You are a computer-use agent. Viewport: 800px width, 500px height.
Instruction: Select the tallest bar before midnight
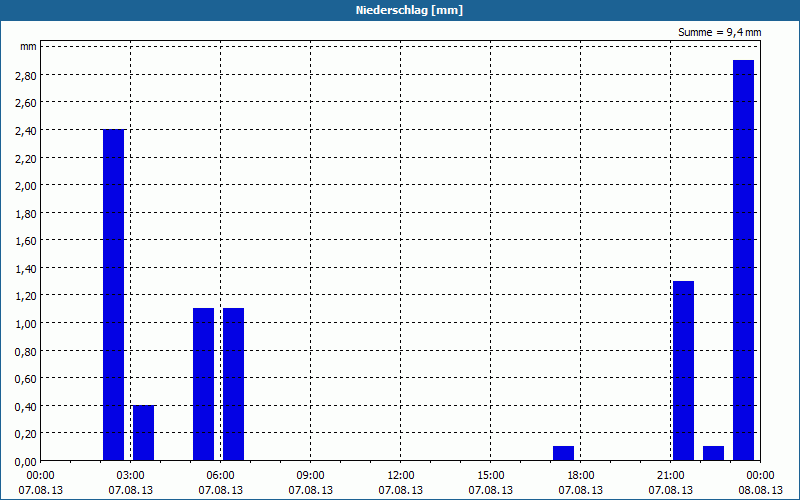point(743,260)
